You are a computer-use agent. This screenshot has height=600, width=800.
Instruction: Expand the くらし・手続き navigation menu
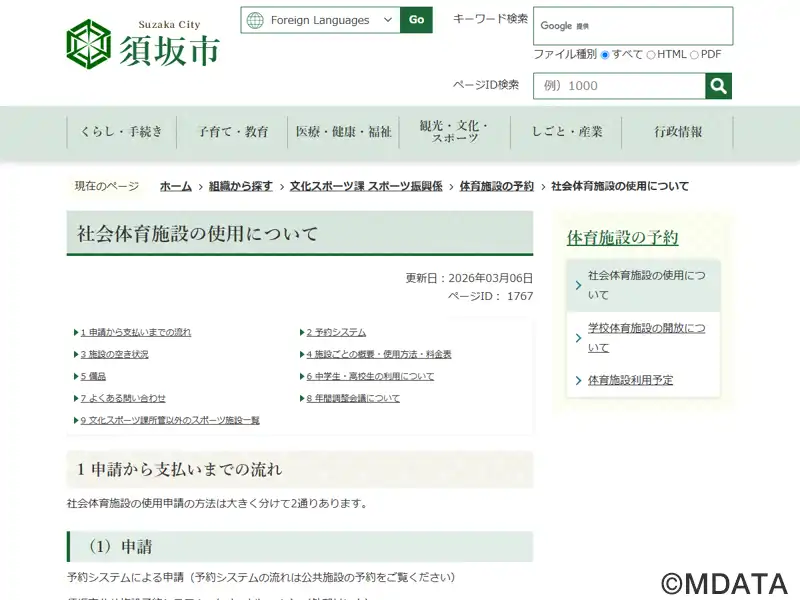pyautogui.click(x=121, y=132)
